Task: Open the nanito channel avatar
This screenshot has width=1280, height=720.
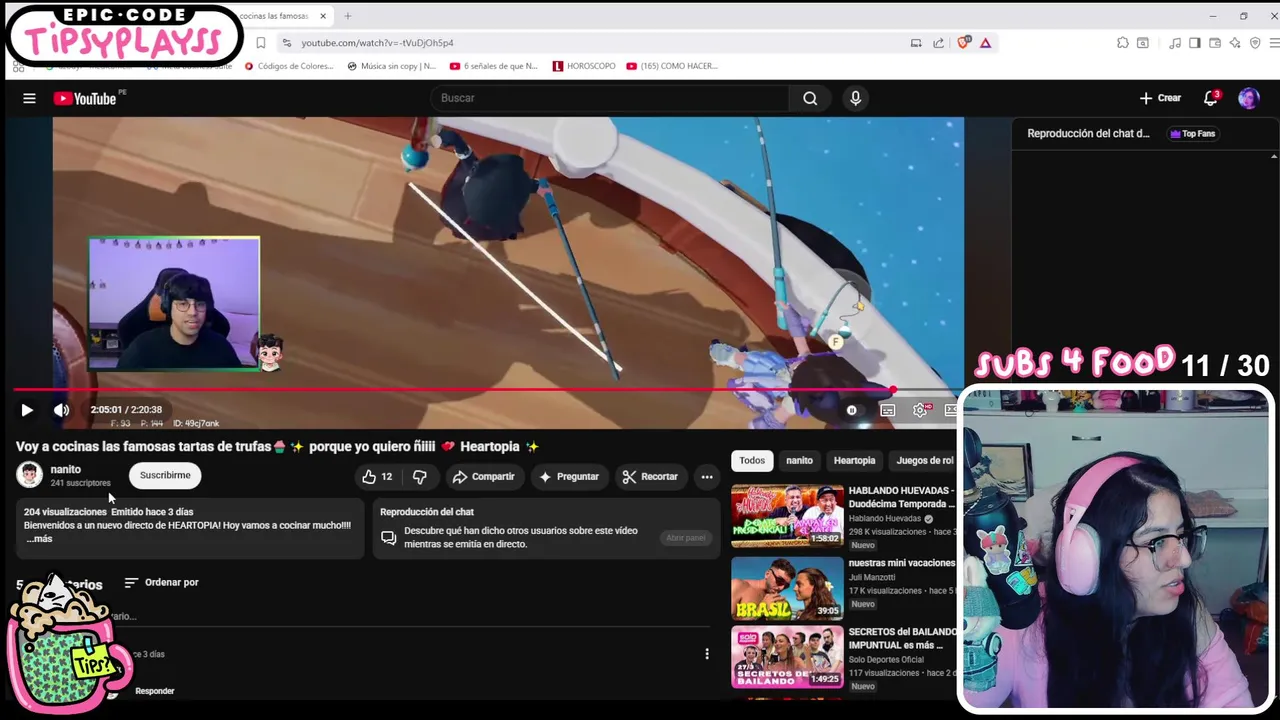Action: (x=29, y=475)
